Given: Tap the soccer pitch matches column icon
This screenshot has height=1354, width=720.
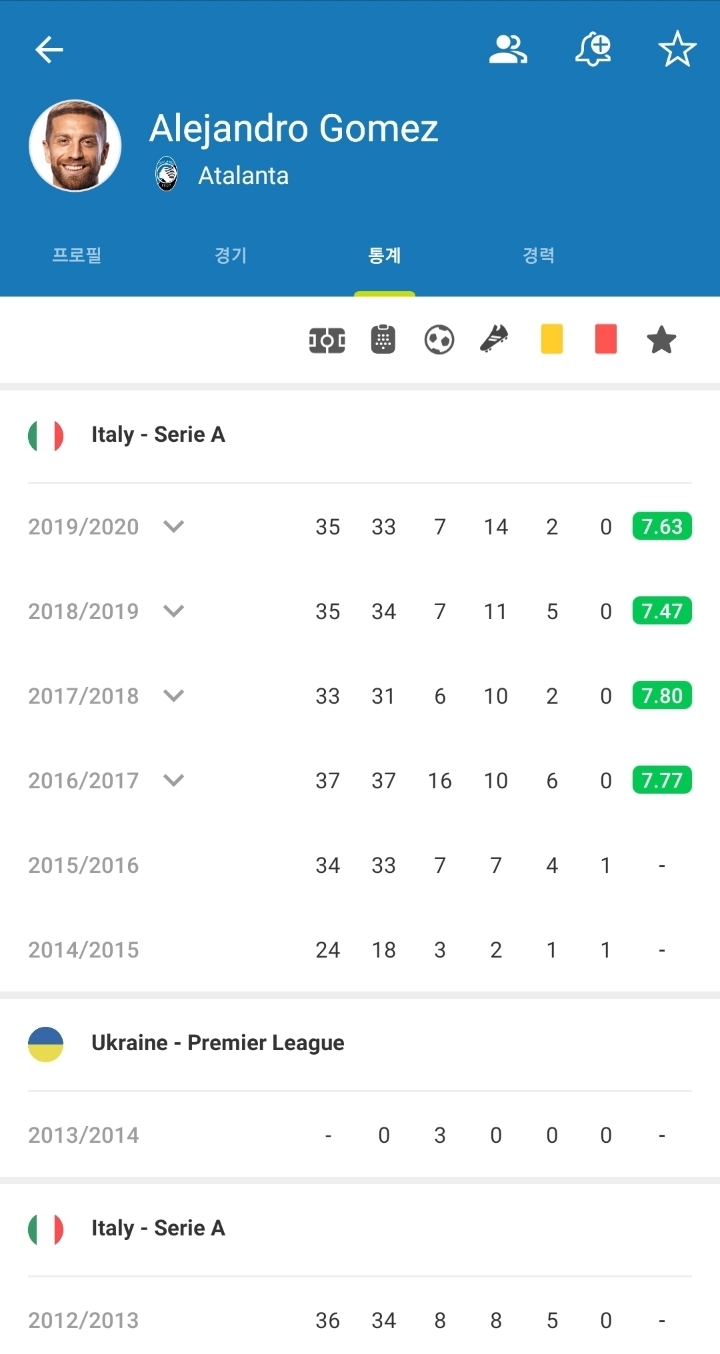Looking at the screenshot, I should point(327,340).
